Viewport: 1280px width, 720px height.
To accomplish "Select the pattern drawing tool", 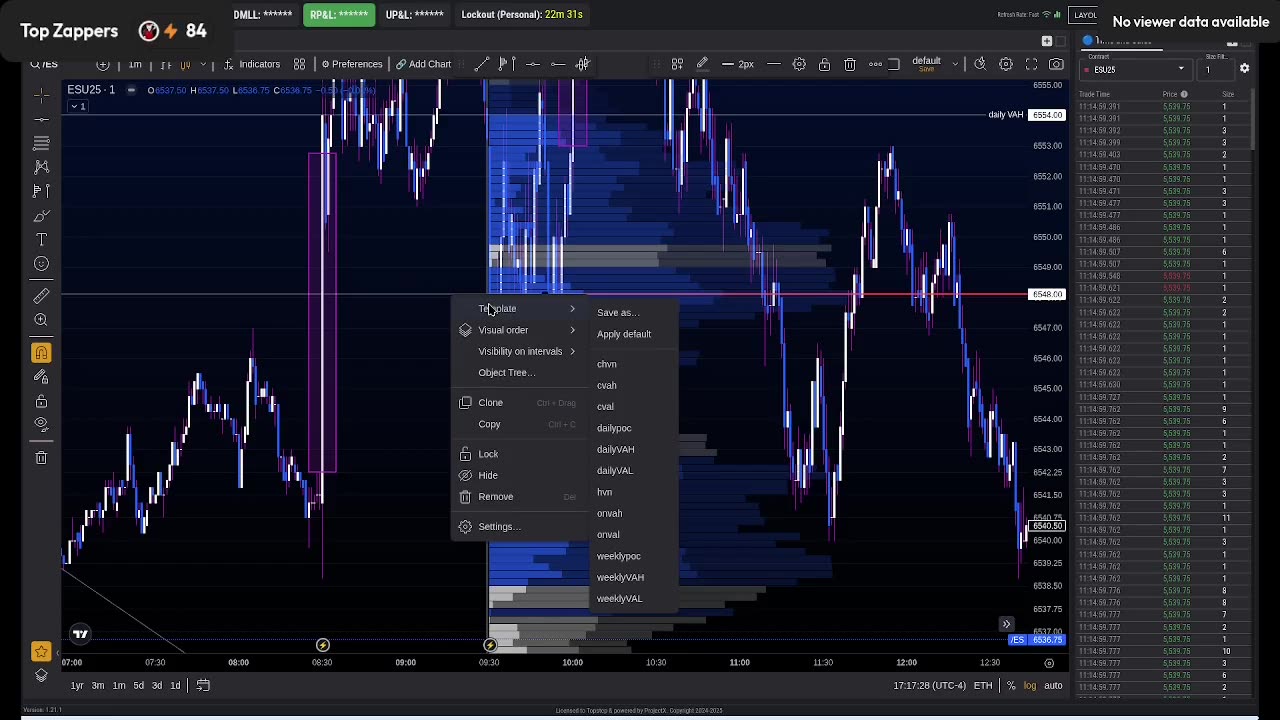I will coord(41,167).
